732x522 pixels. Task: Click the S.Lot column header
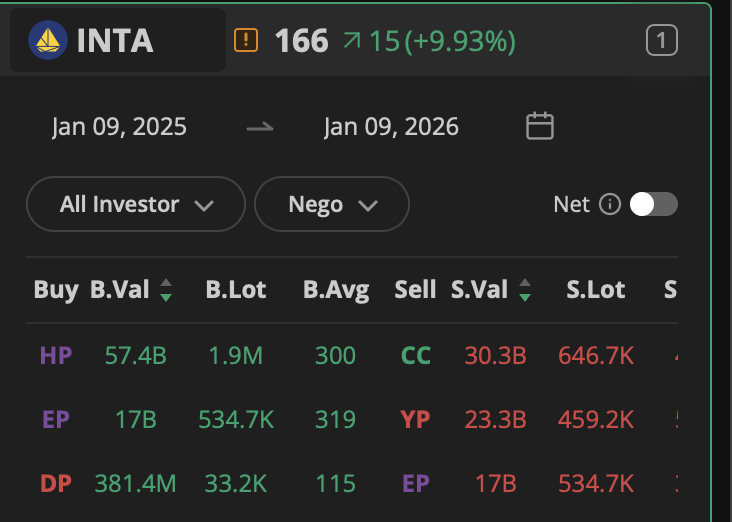coord(596,290)
